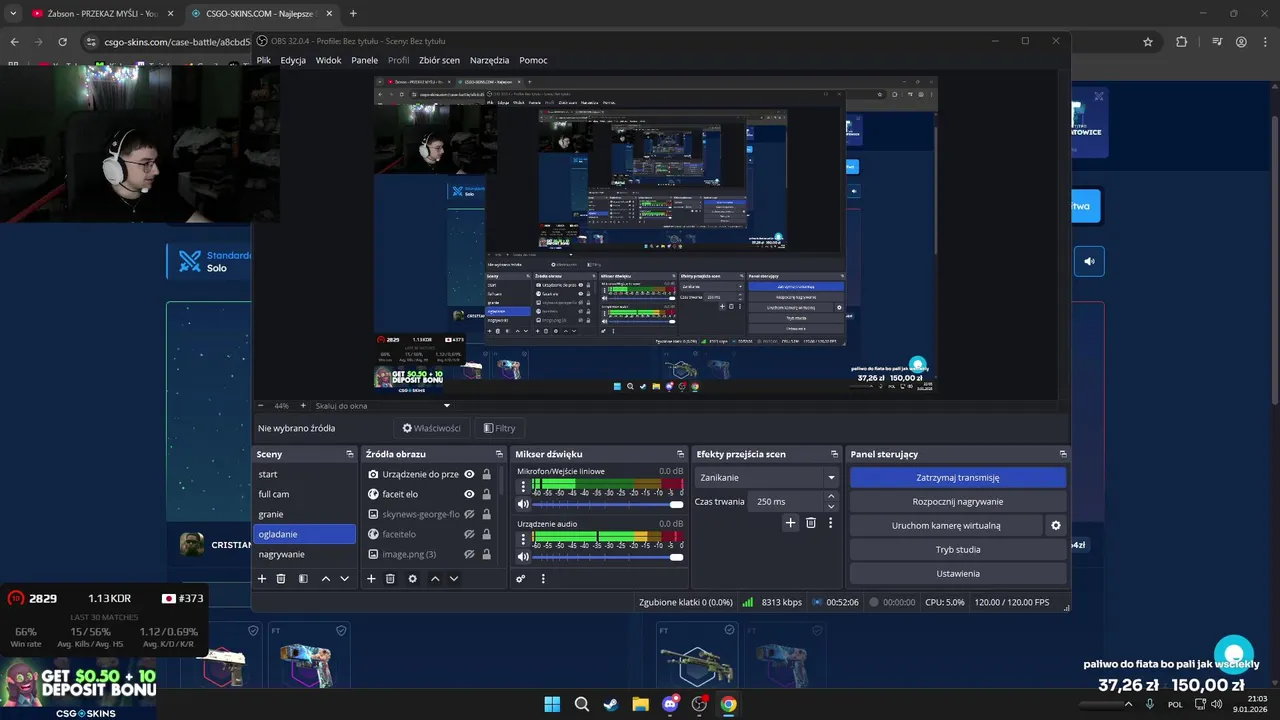Select the start scene
Viewport: 1280px width, 720px height.
[305, 474]
